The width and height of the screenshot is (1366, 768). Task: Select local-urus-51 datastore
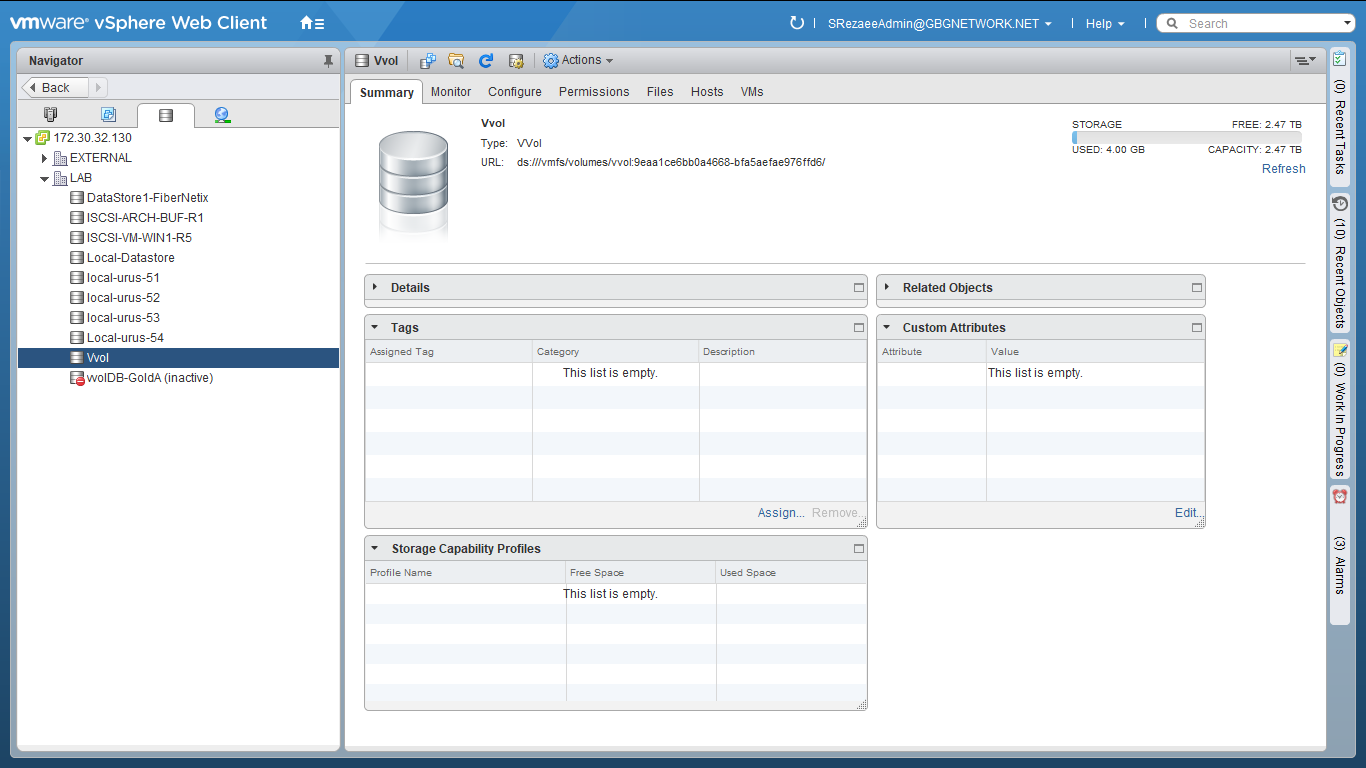[x=123, y=278]
